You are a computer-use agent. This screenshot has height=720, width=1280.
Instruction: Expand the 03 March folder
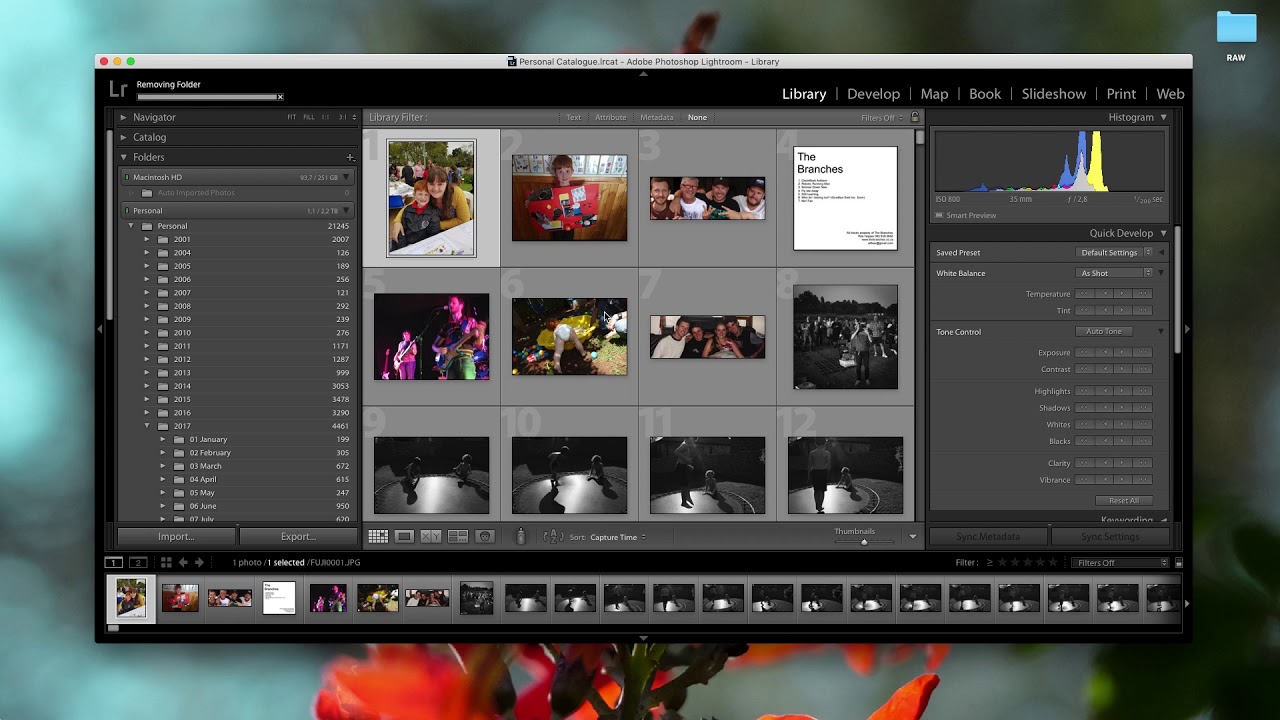click(x=163, y=466)
